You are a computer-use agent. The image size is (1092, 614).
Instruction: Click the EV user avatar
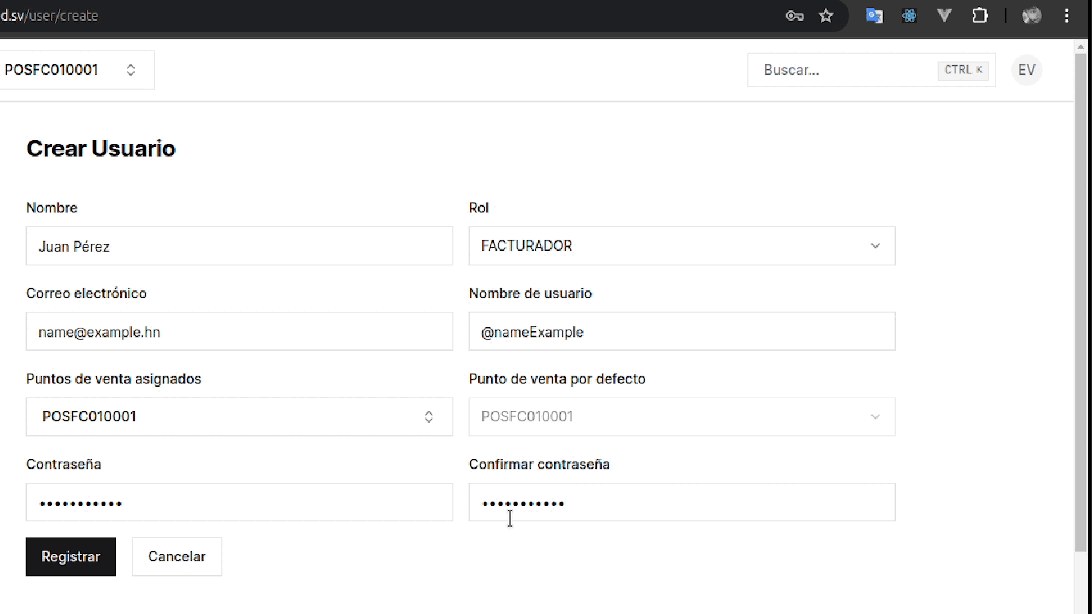(x=1026, y=70)
